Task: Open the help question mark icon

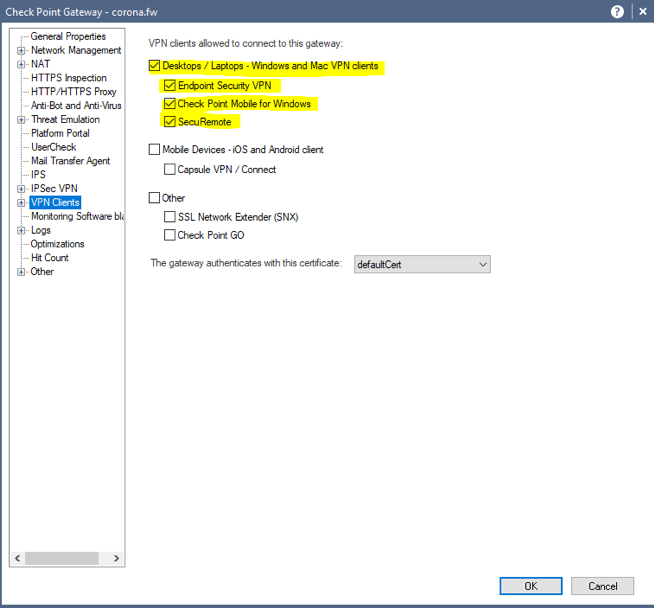Action: (617, 12)
